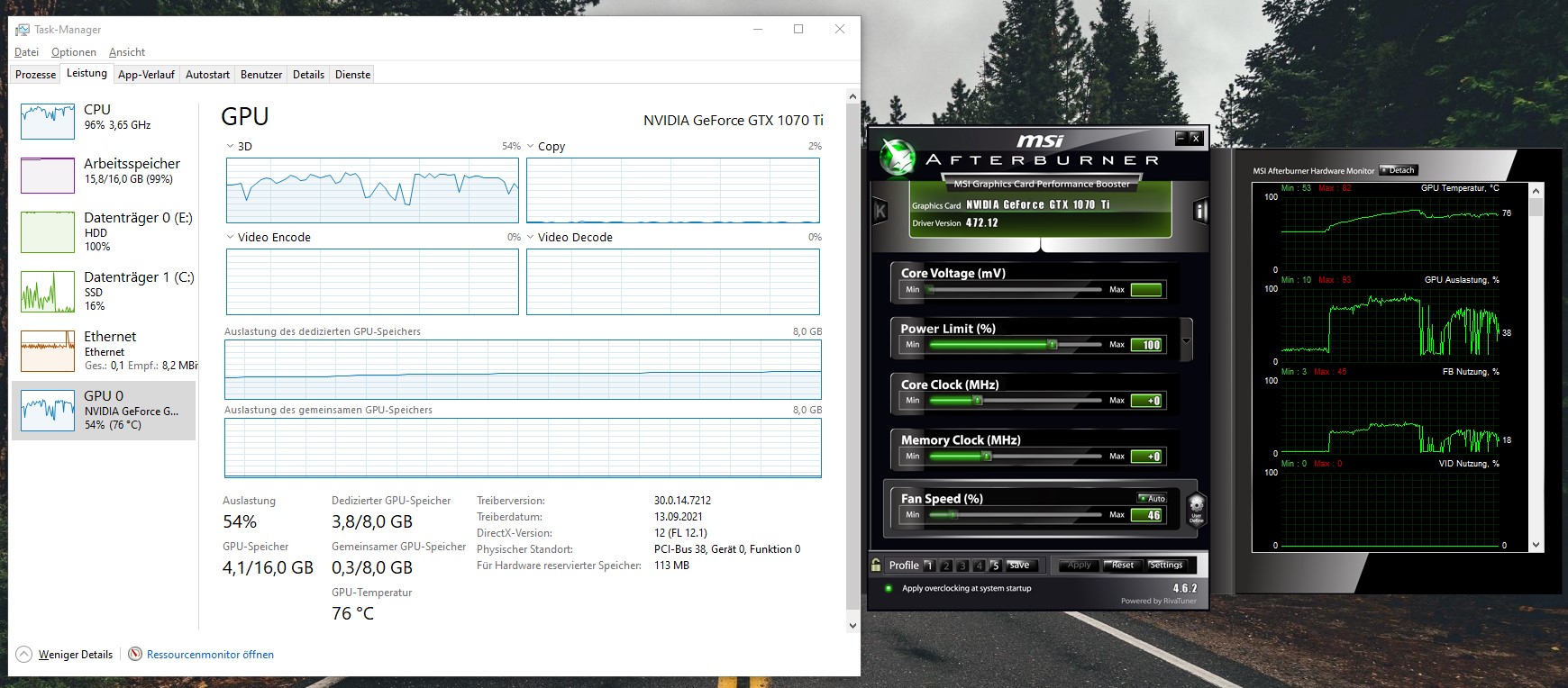Select Afterburner profile slot 2
Image resolution: width=1568 pixels, height=688 pixels.
(x=945, y=566)
